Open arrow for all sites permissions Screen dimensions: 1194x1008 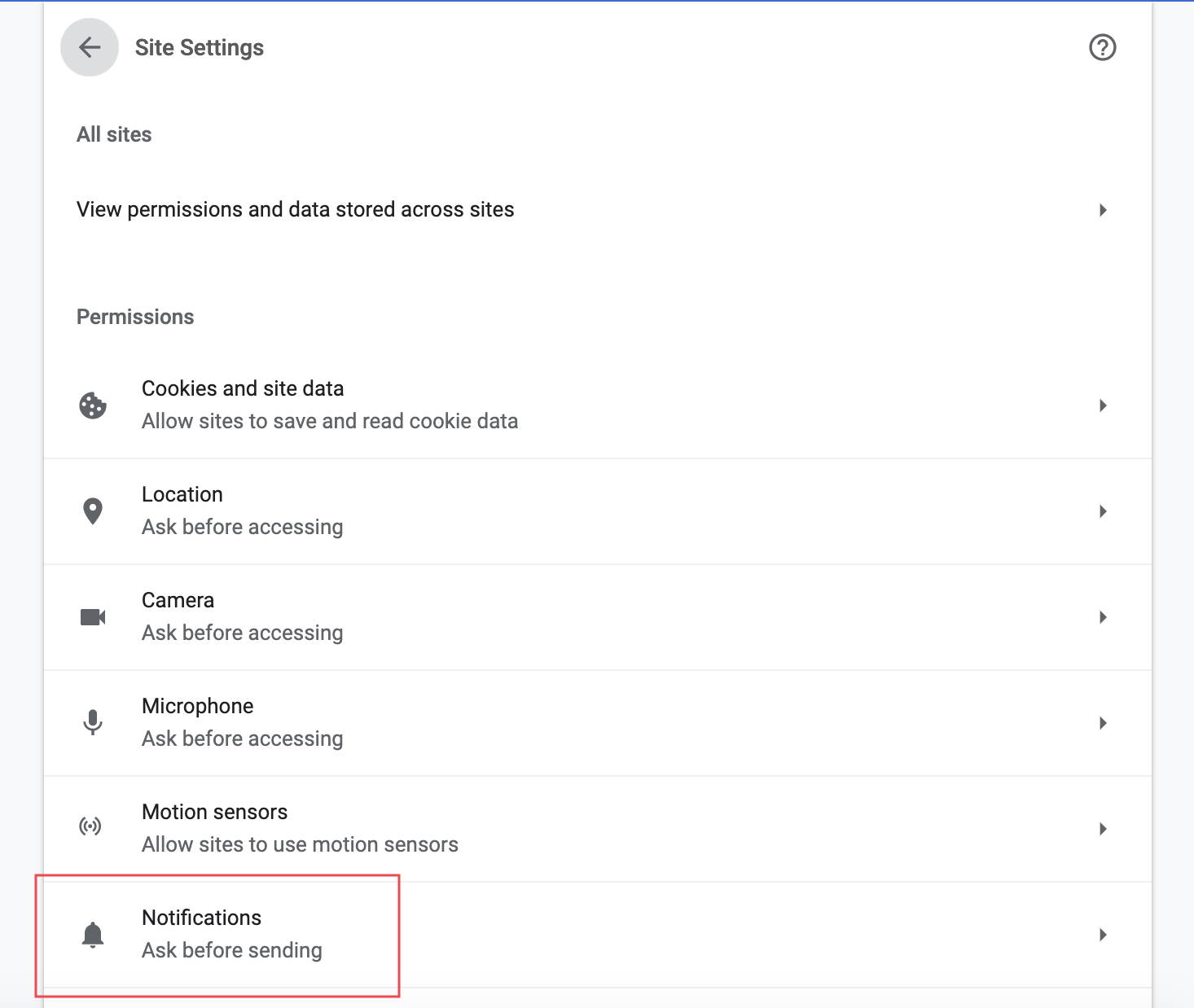point(1103,210)
